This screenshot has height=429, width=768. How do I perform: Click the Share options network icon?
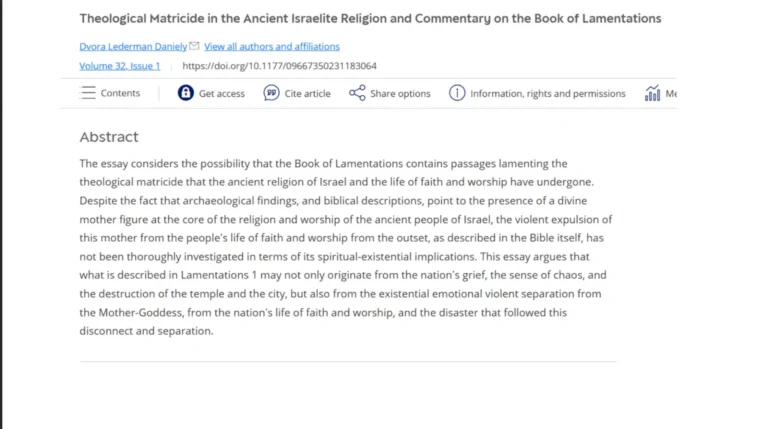tap(357, 93)
